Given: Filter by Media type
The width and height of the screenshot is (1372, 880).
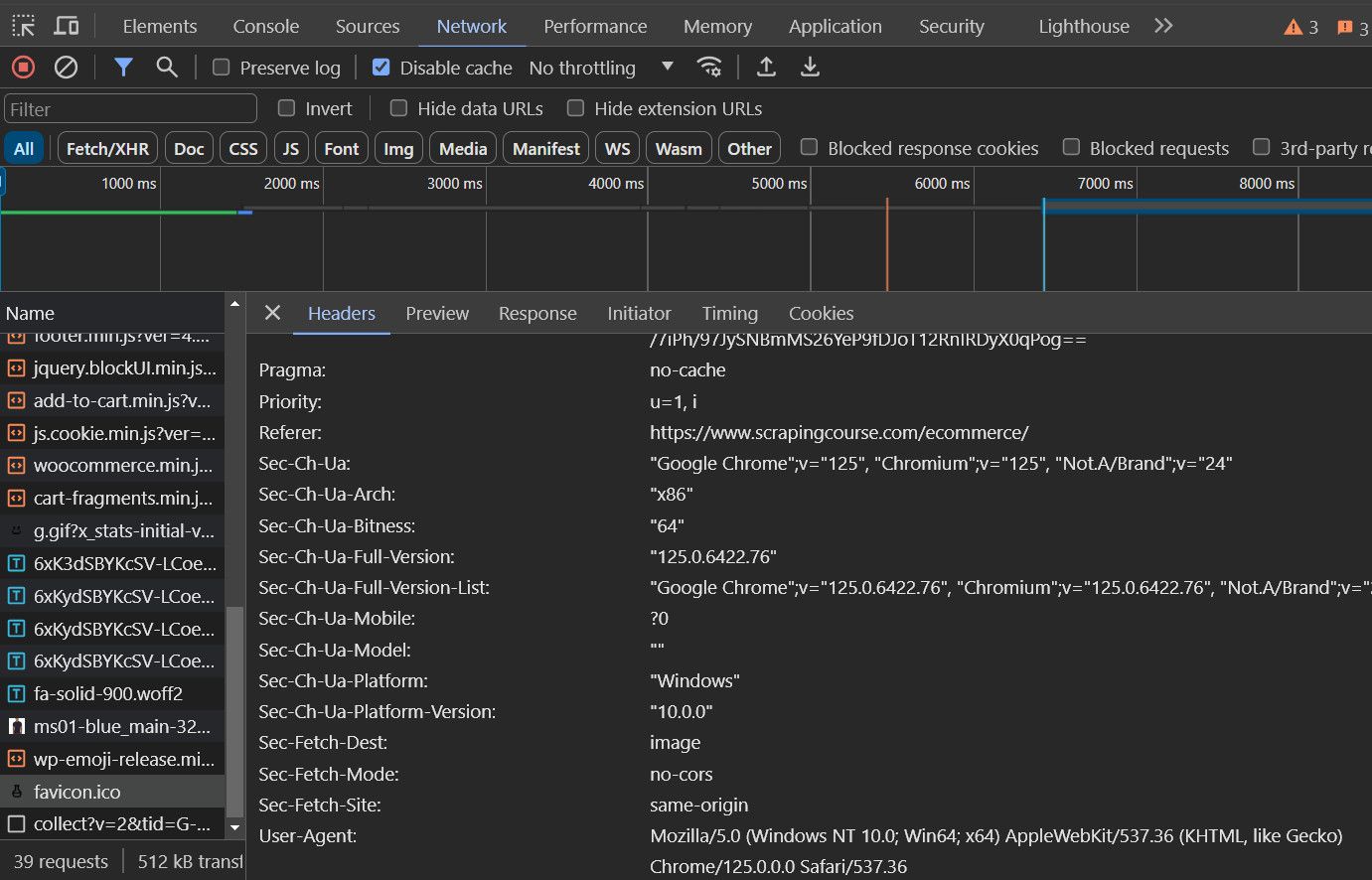Looking at the screenshot, I should point(463,149).
